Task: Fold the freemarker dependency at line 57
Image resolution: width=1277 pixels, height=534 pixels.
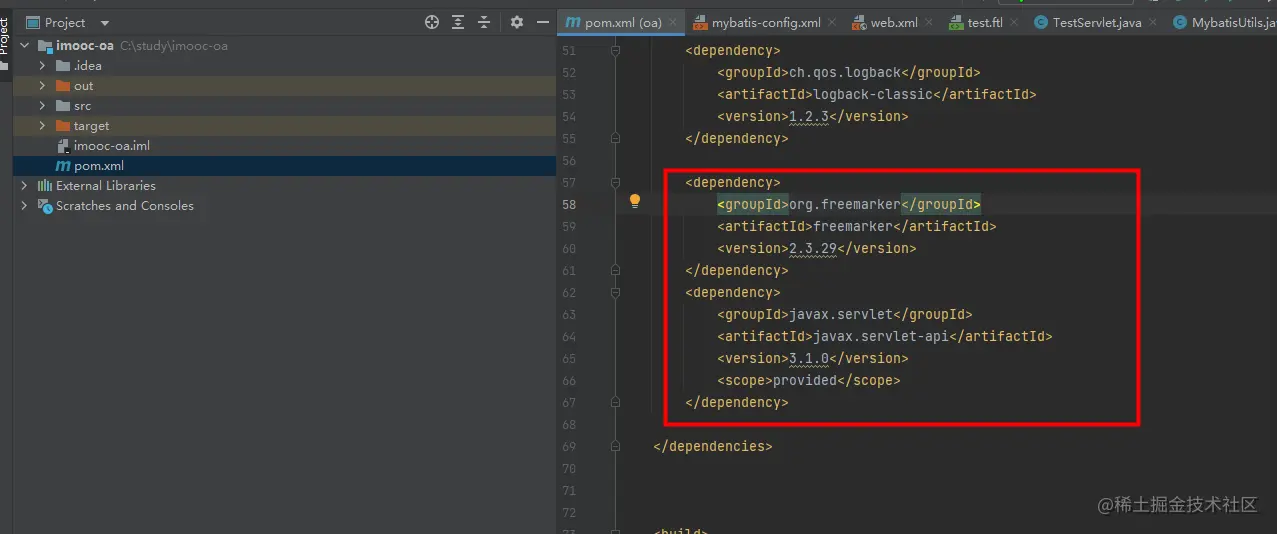Action: (x=616, y=183)
